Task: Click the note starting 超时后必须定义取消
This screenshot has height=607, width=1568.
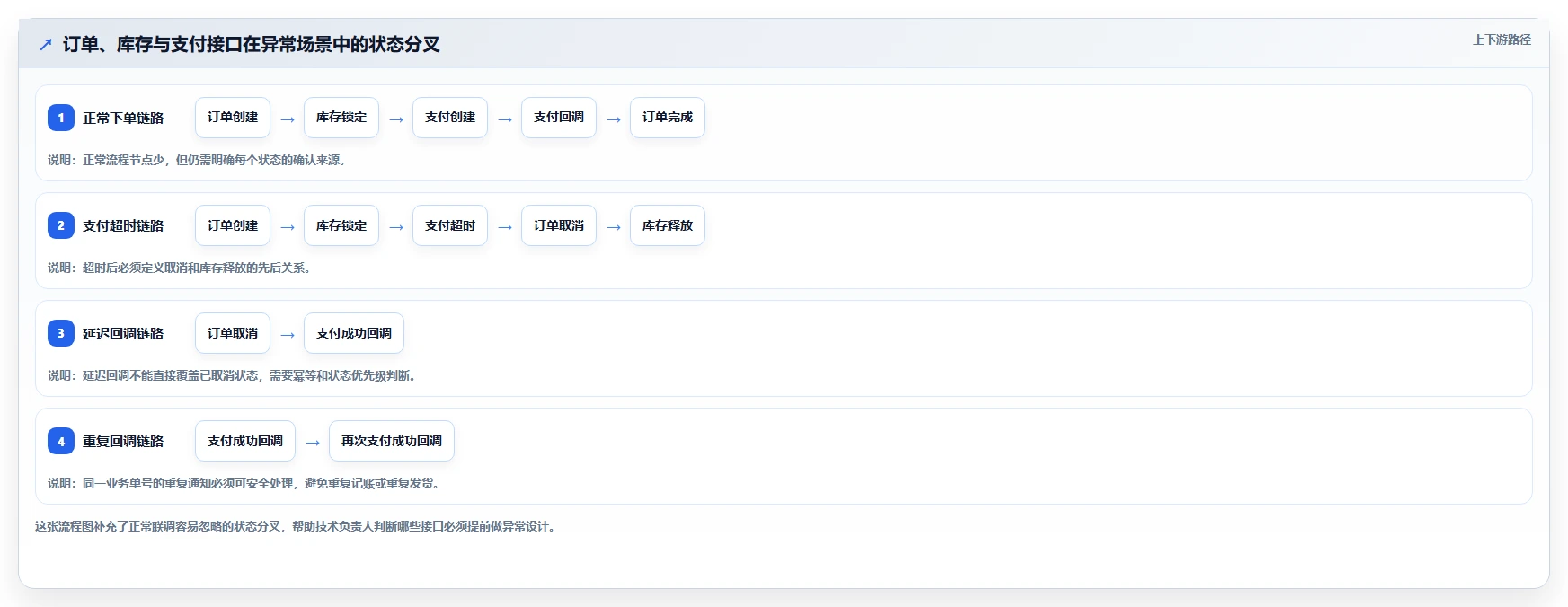Action: click(181, 268)
